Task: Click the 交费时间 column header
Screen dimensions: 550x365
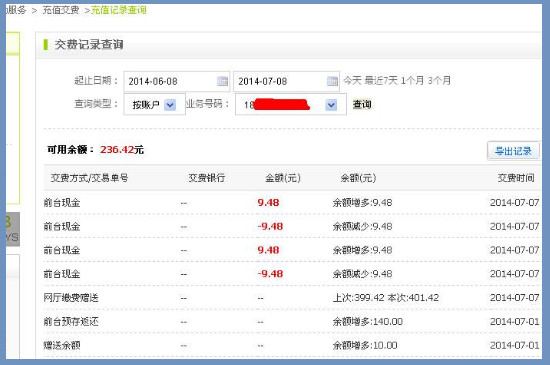Action: tap(516, 178)
